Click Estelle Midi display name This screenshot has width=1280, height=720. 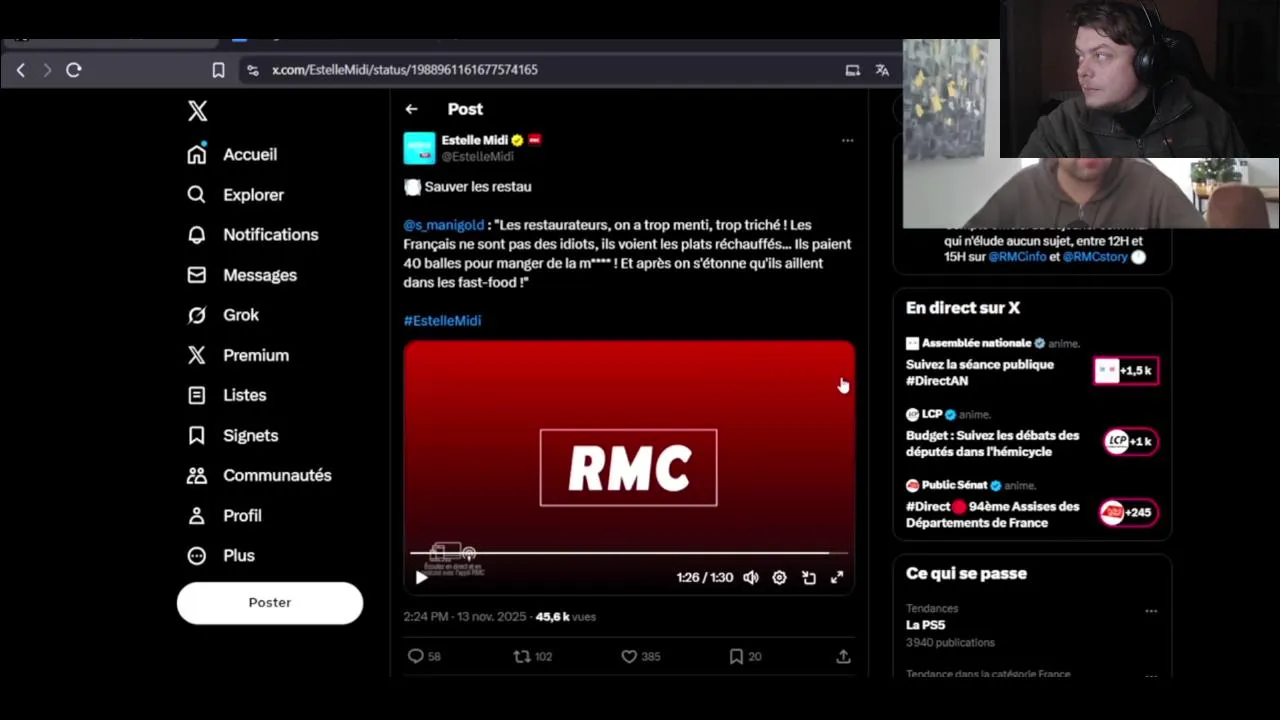click(475, 140)
